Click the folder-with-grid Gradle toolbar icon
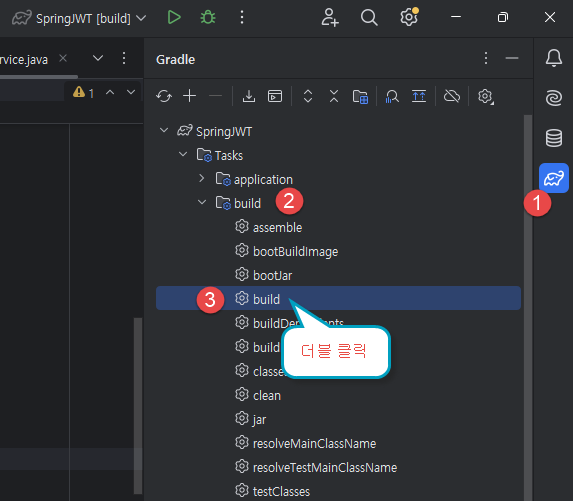 [360, 97]
